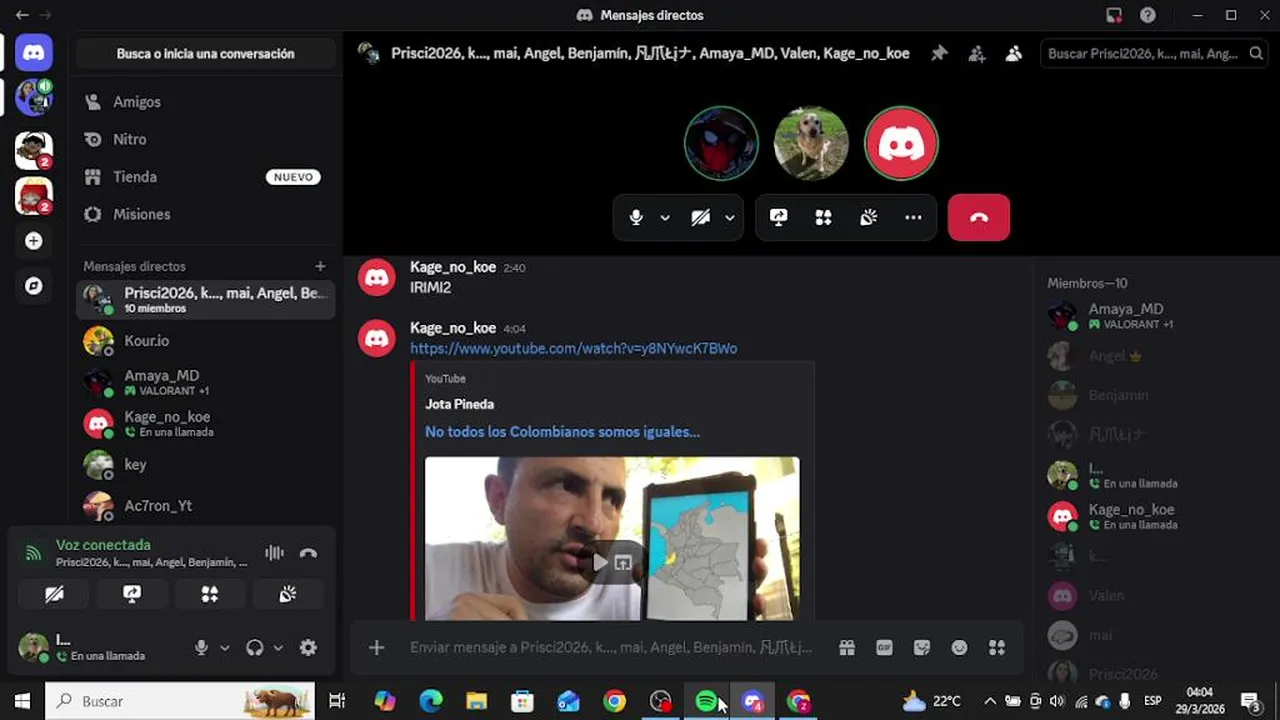
Task: Toggle the member list icon in header
Action: [x=1014, y=54]
